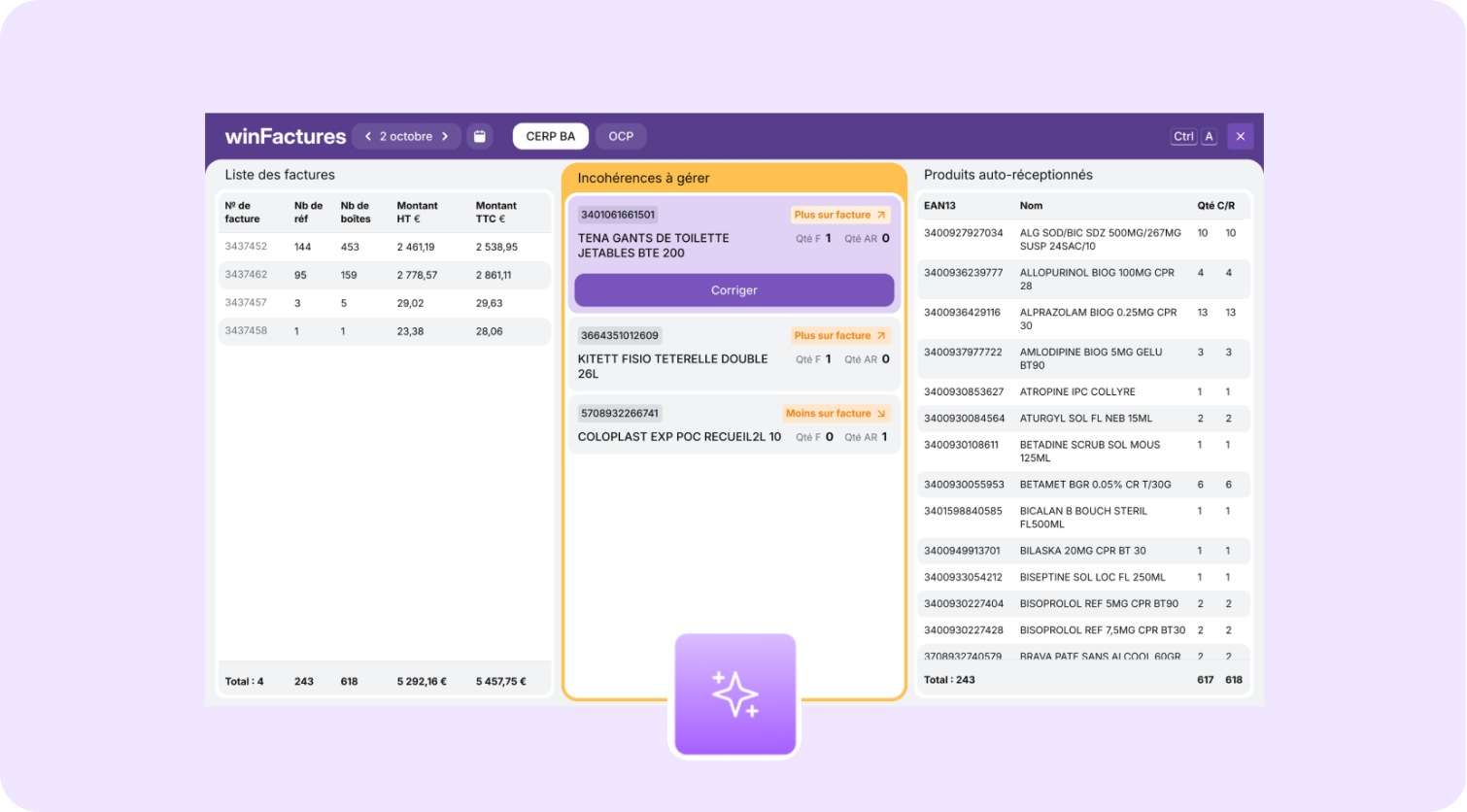Close the winFactures window
Screen dimensions: 1467x812
coord(1240,137)
